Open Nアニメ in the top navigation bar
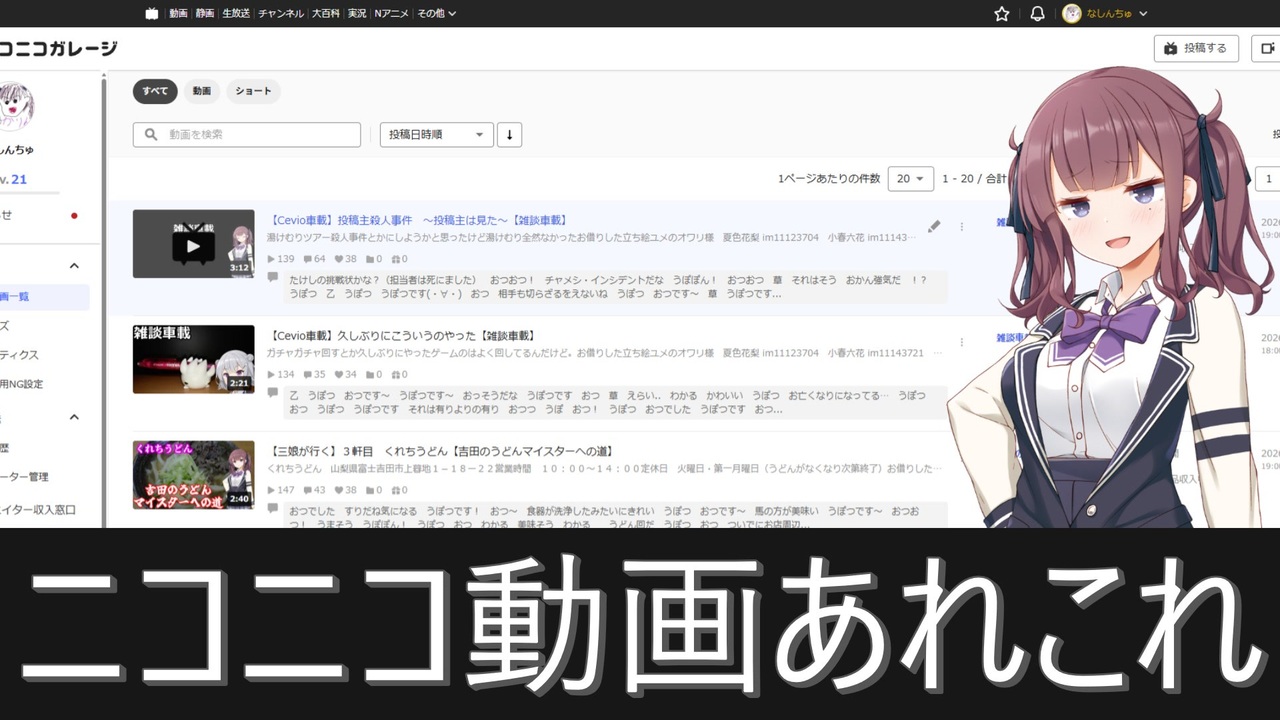The width and height of the screenshot is (1280, 720). pyautogui.click(x=392, y=14)
